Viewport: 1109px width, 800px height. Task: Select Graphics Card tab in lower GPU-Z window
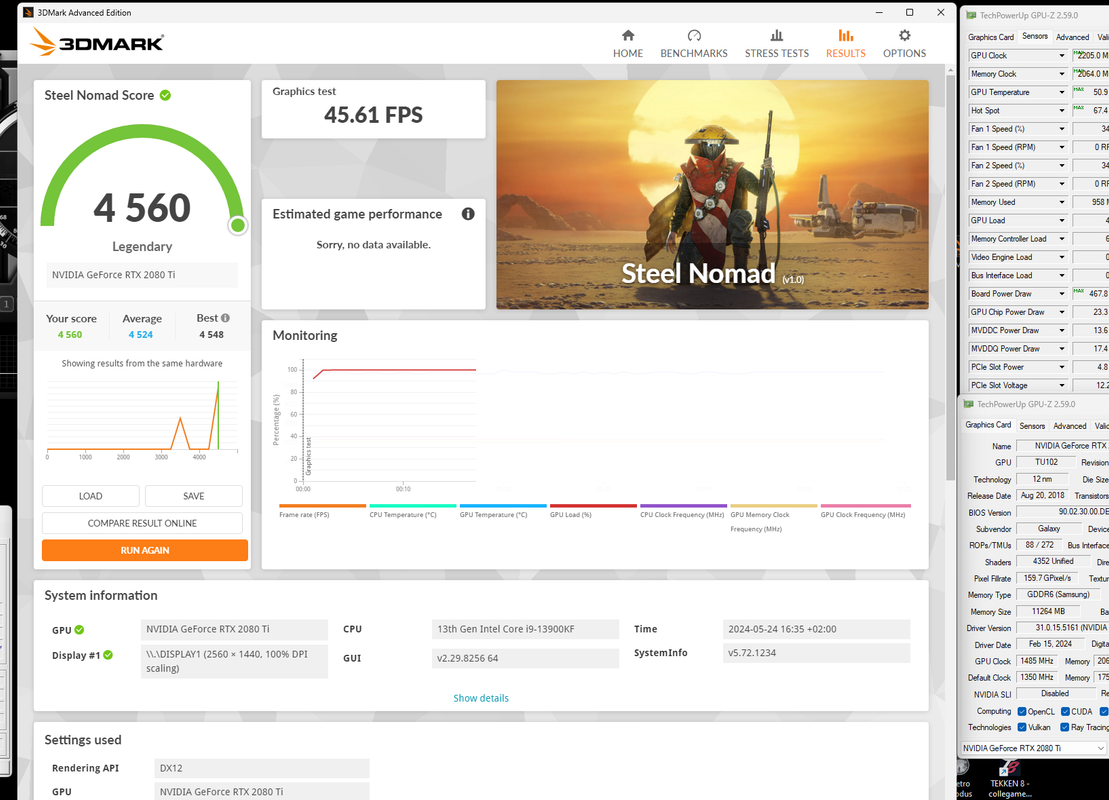coord(988,425)
